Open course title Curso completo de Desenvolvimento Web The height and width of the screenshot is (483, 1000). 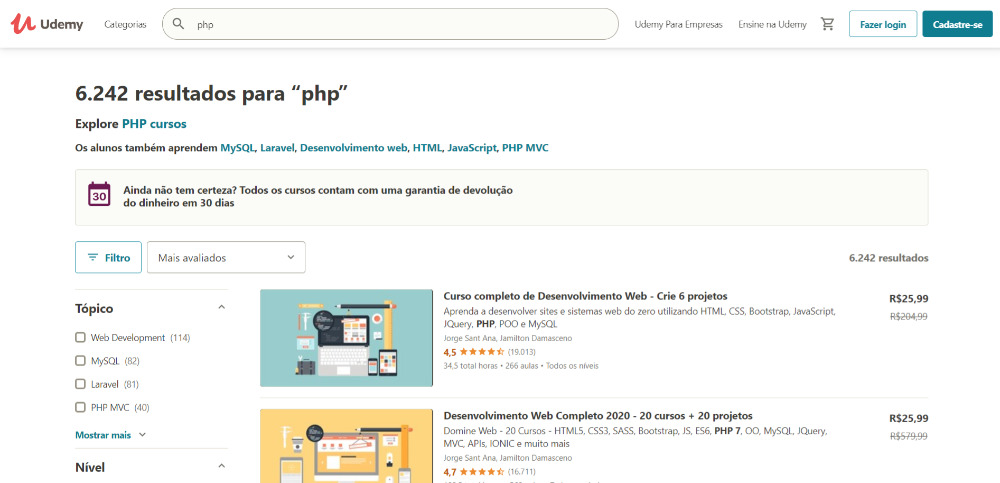click(x=585, y=296)
